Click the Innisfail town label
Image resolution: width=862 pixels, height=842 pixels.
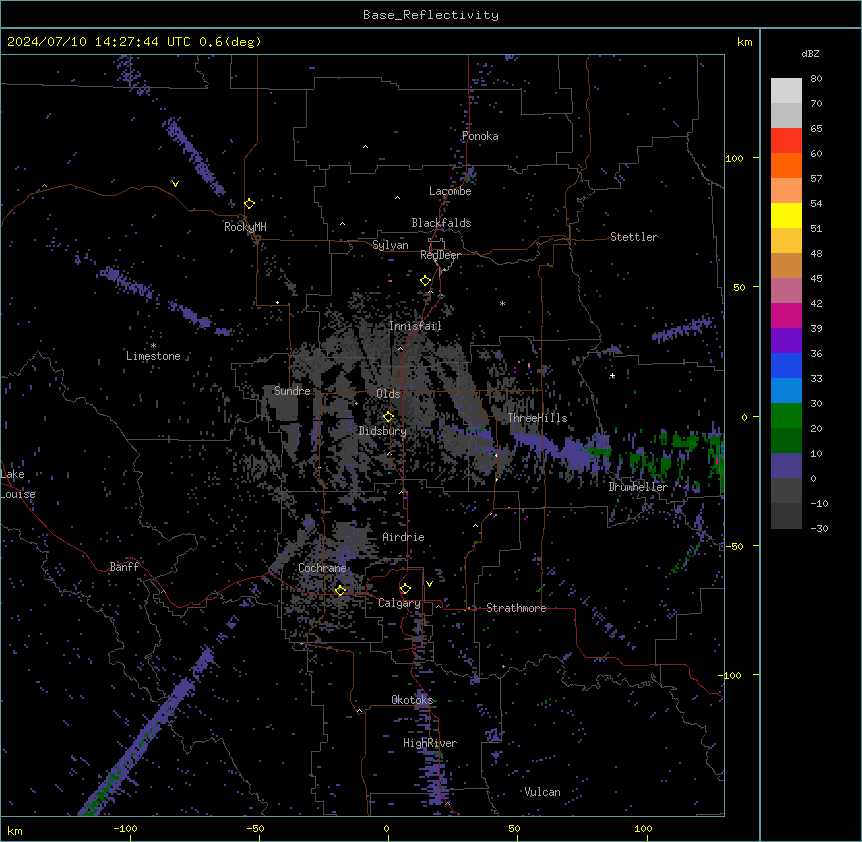[x=415, y=326]
